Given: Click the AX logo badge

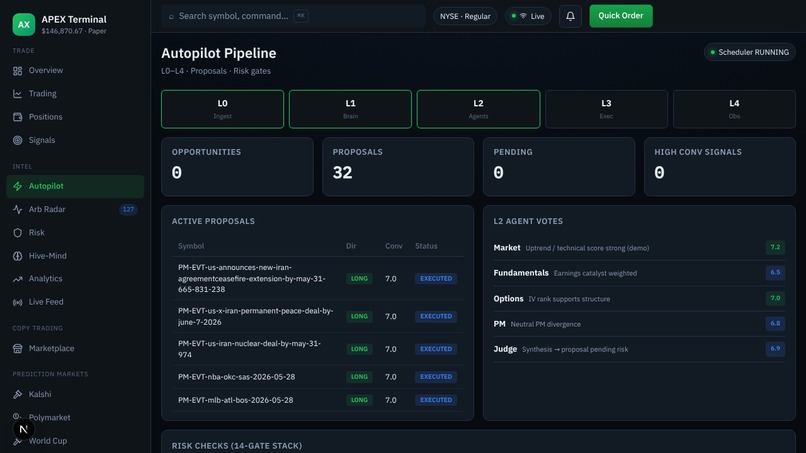Looking at the screenshot, I should pyautogui.click(x=24, y=24).
